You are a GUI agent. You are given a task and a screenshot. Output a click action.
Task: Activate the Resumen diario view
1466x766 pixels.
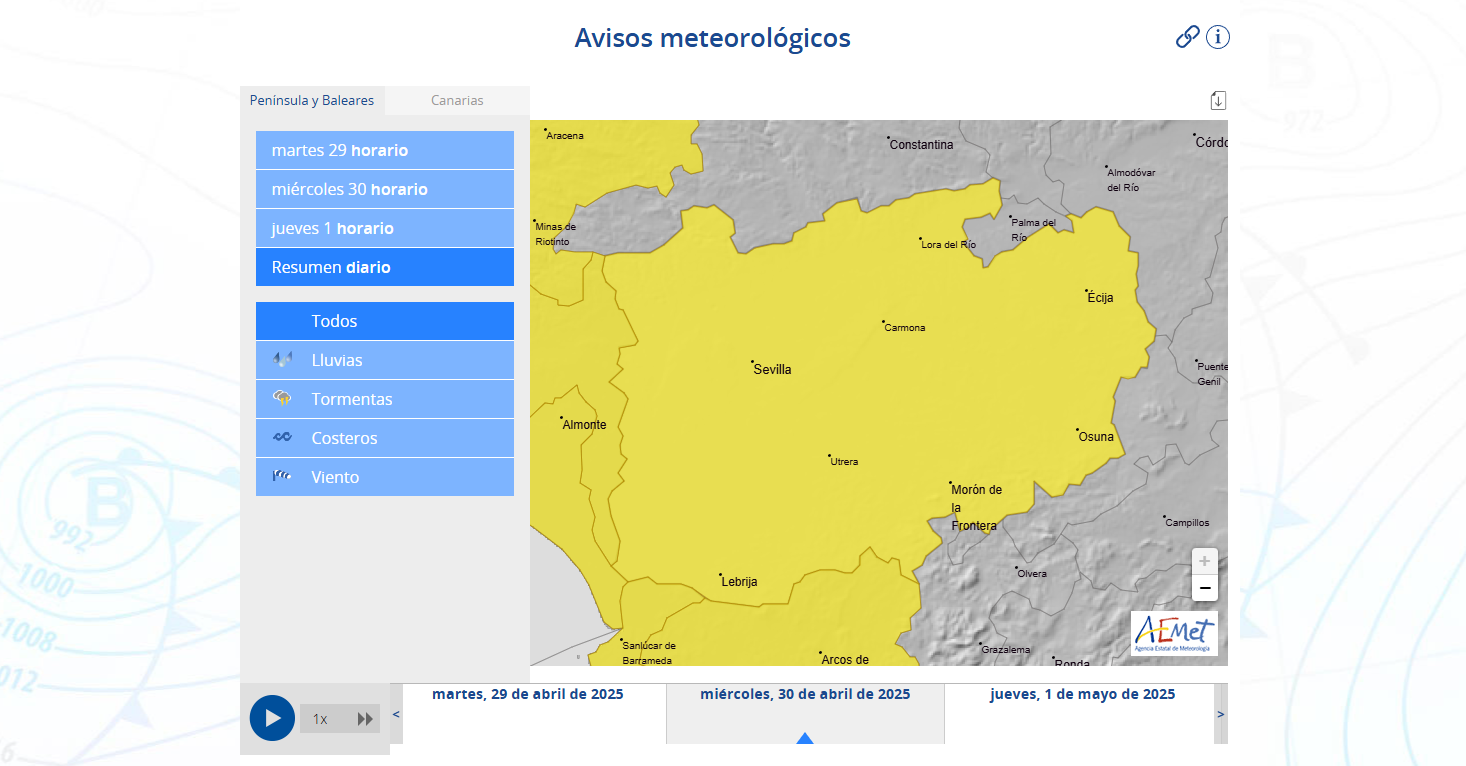384,266
